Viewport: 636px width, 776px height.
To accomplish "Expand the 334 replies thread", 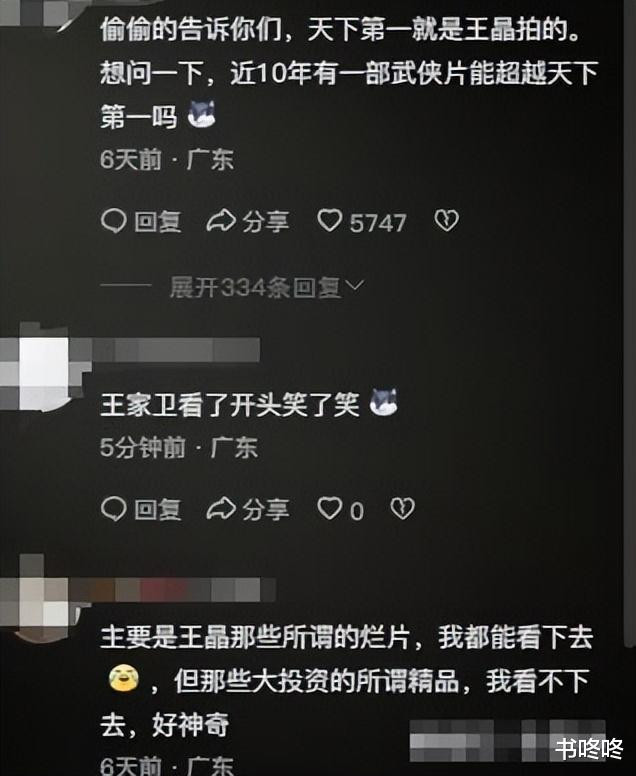I will (255, 288).
